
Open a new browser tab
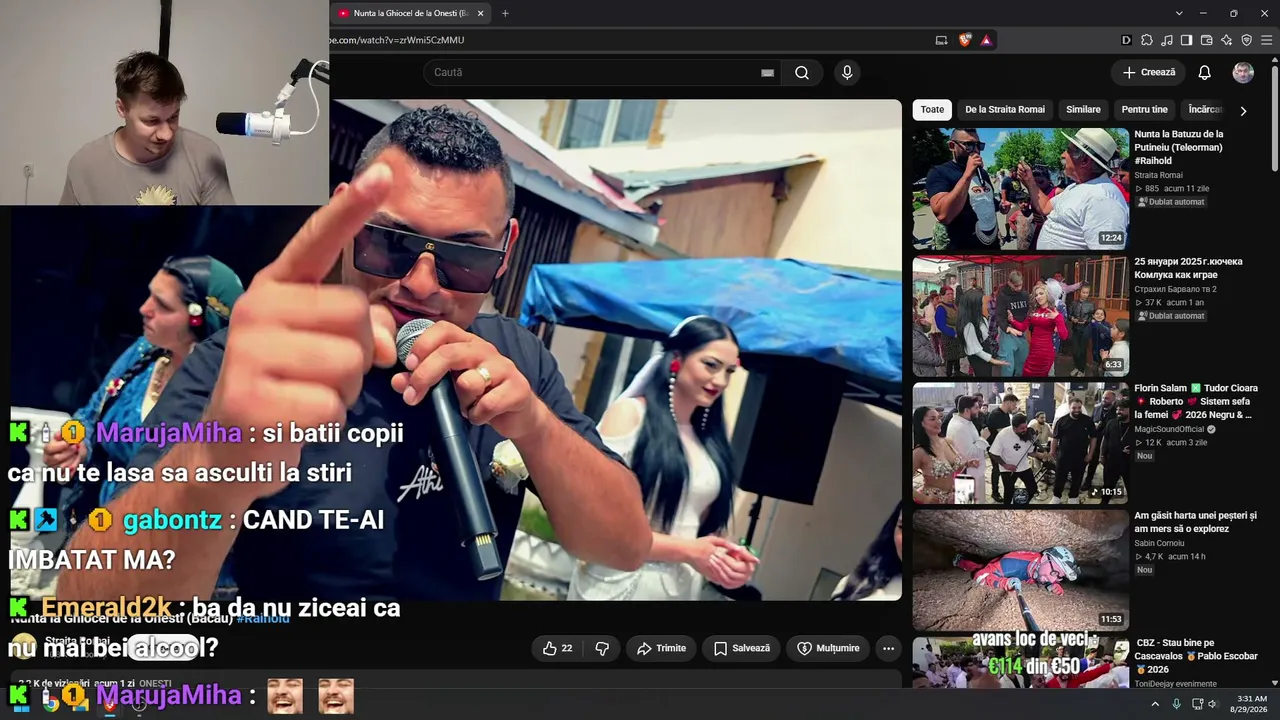pos(505,13)
